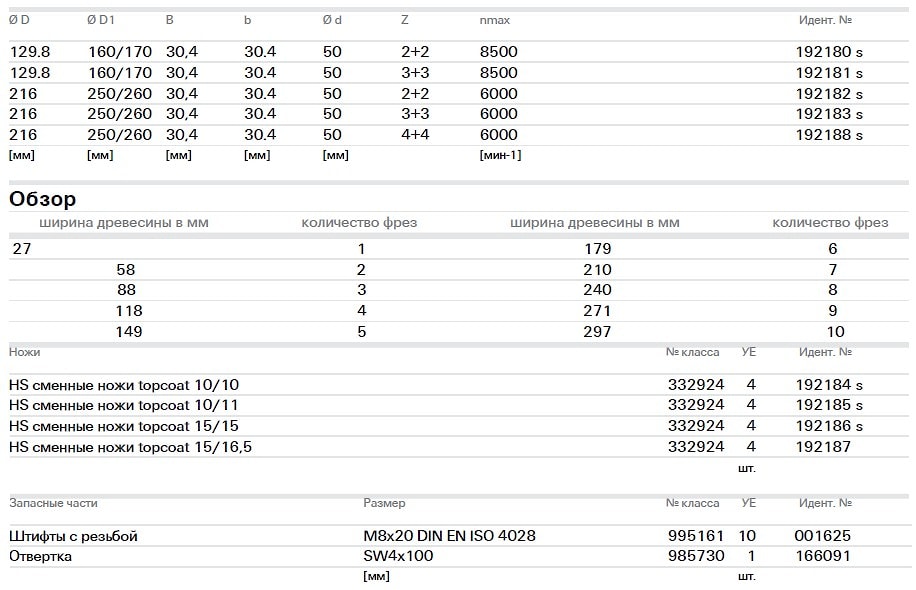Click the SW4x100 size value
The image size is (916, 590).
pyautogui.click(x=398, y=556)
